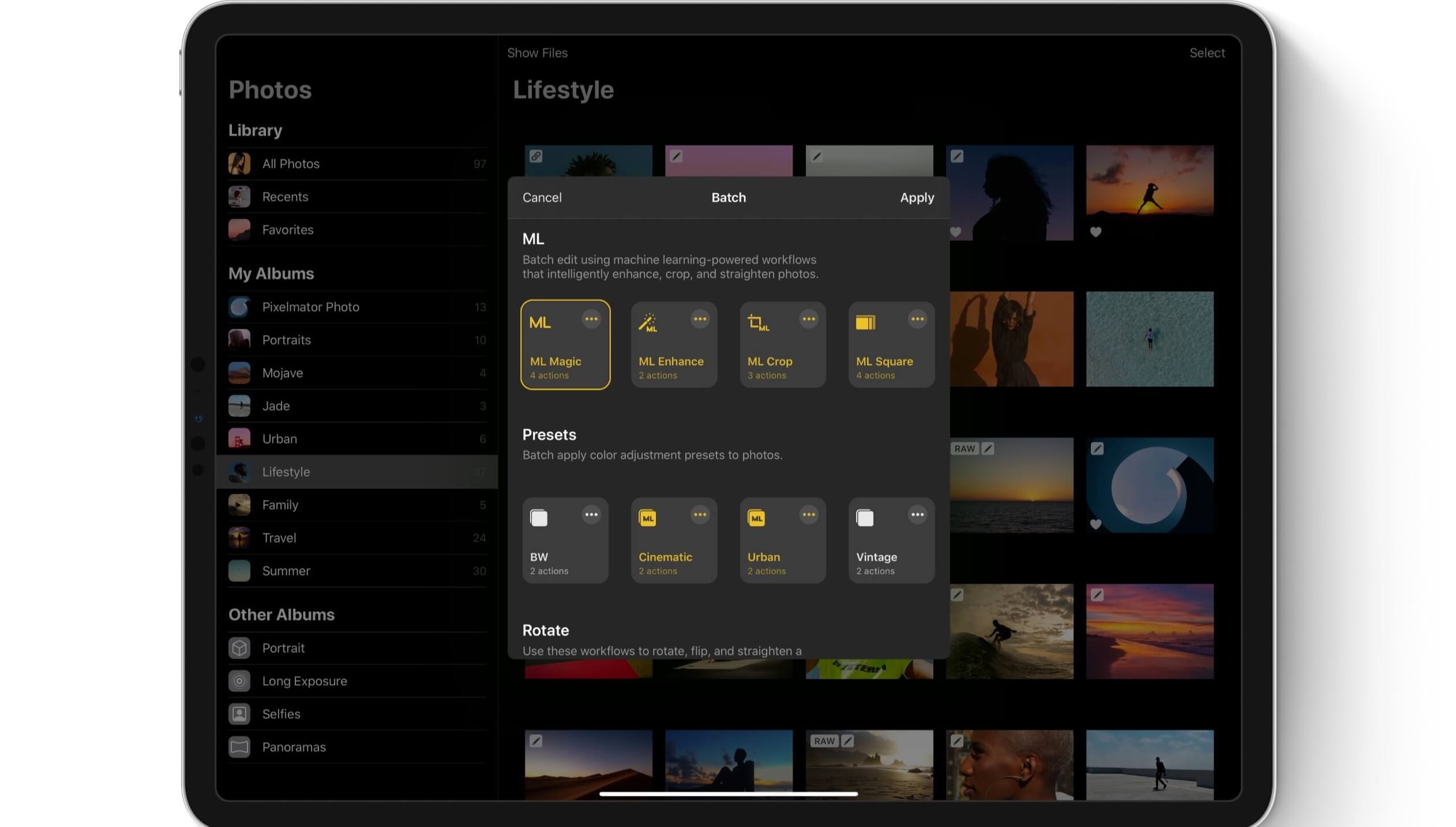
Task: Open options for ML Magic workflow
Action: [591, 319]
